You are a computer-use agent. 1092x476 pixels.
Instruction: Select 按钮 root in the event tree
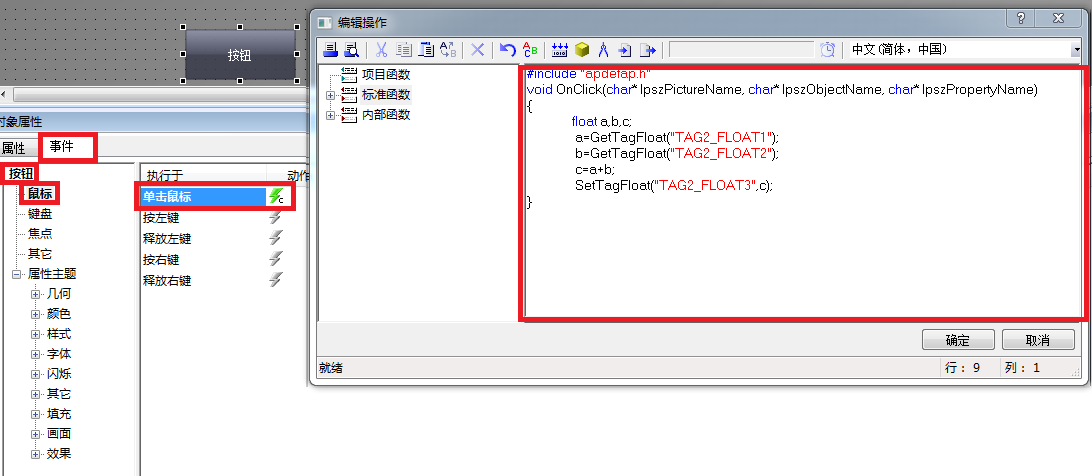click(x=21, y=174)
